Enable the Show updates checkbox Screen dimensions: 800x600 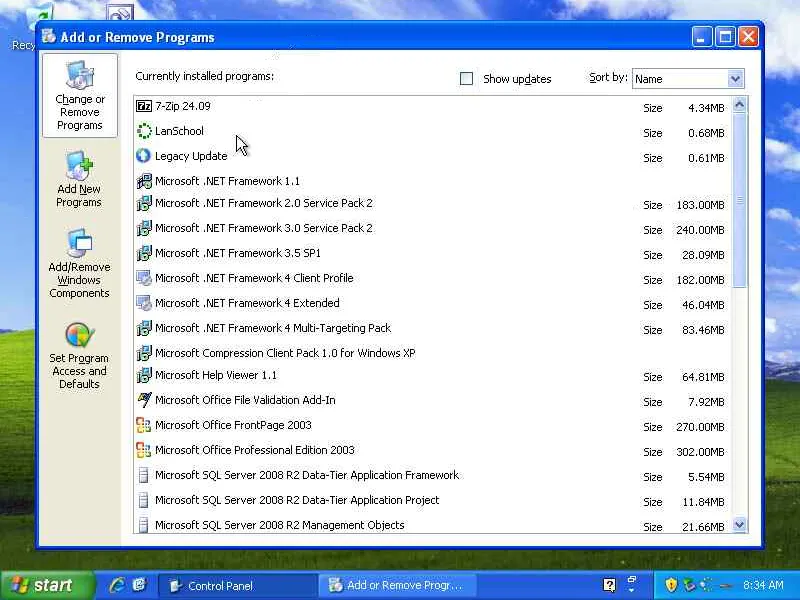coord(466,79)
